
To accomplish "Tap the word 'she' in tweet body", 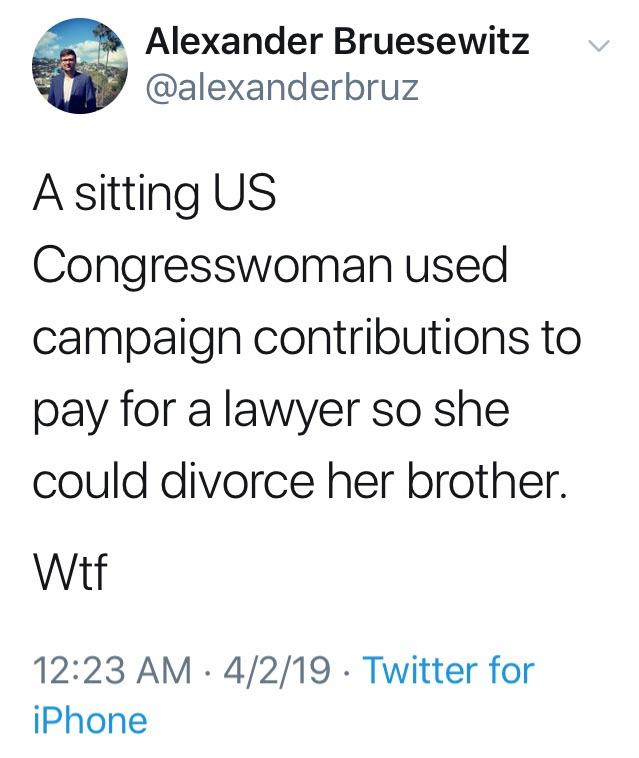I will pyautogui.click(x=471, y=409).
